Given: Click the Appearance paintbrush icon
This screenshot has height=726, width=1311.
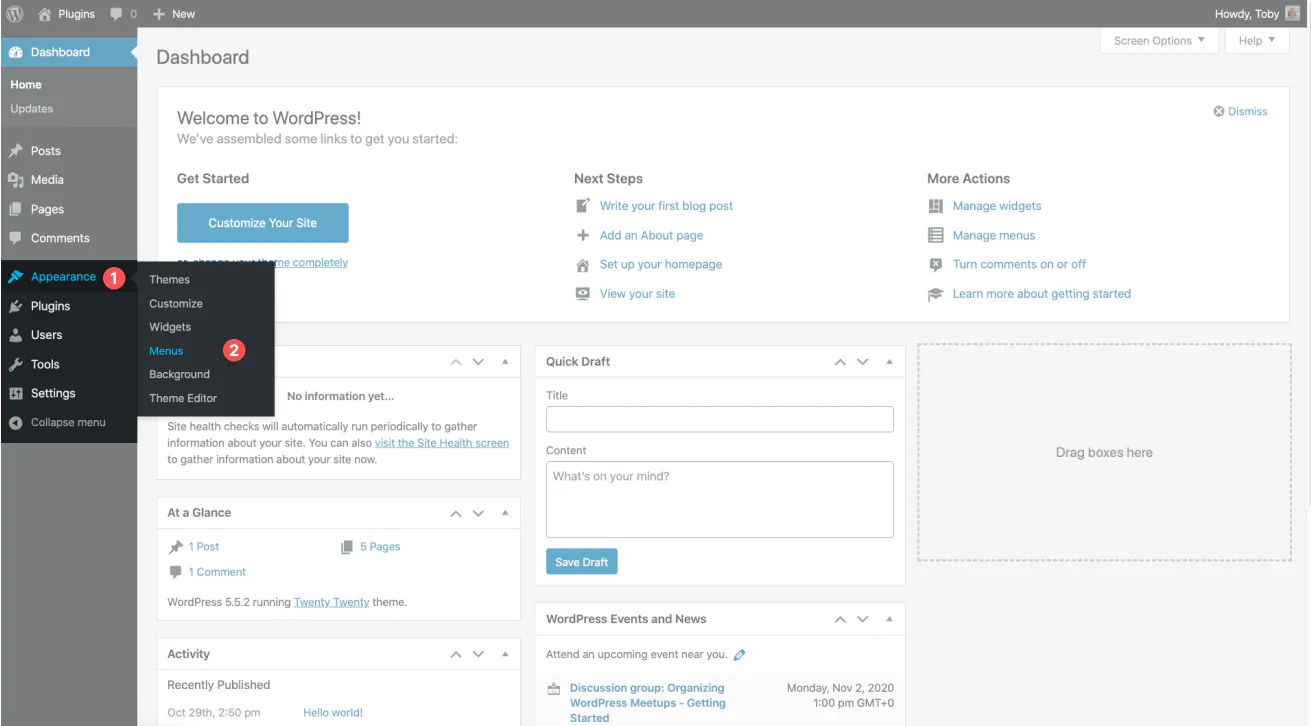Looking at the screenshot, I should click(x=16, y=277).
